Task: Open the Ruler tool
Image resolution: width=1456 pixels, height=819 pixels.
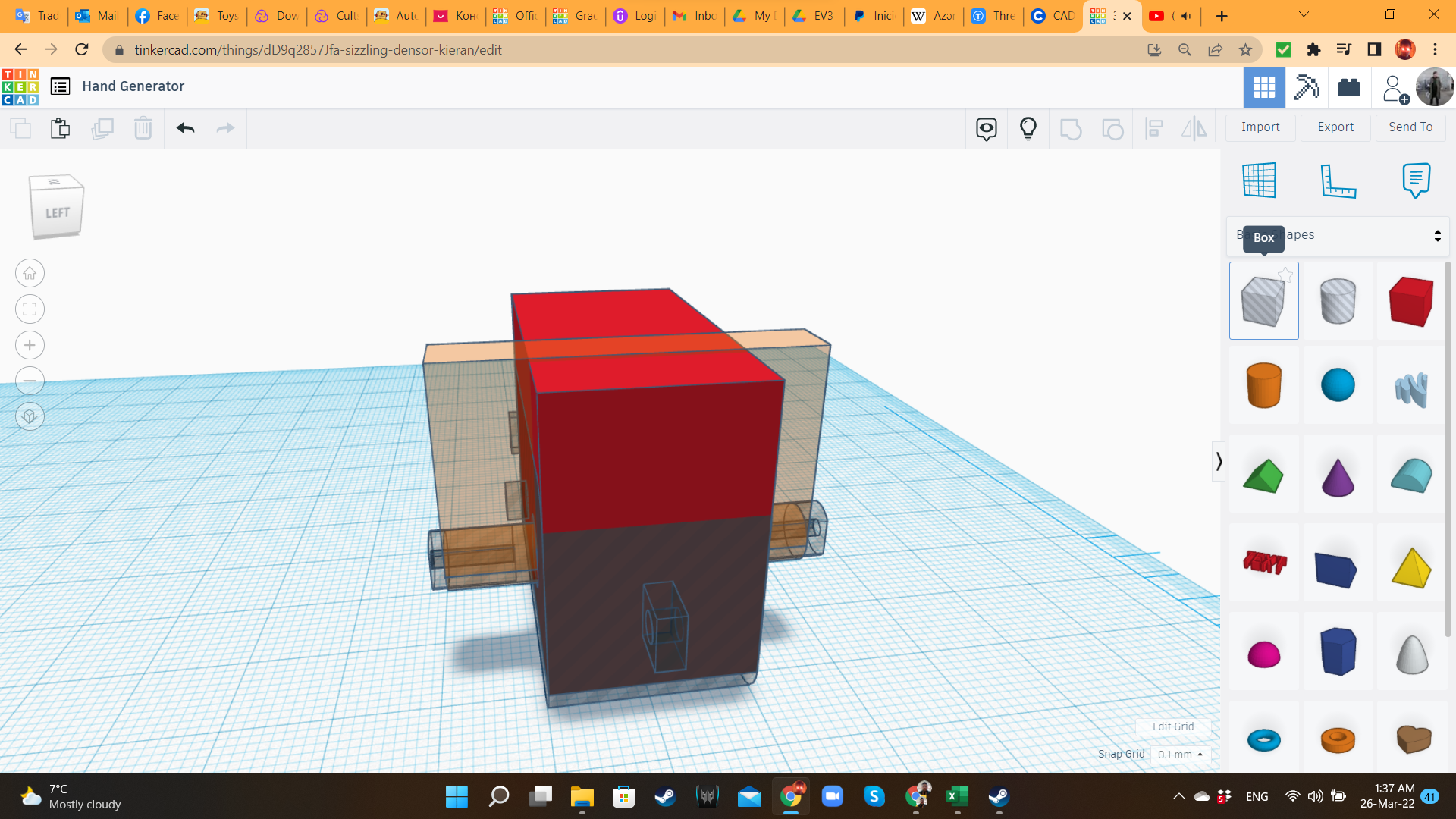Action: (1338, 180)
